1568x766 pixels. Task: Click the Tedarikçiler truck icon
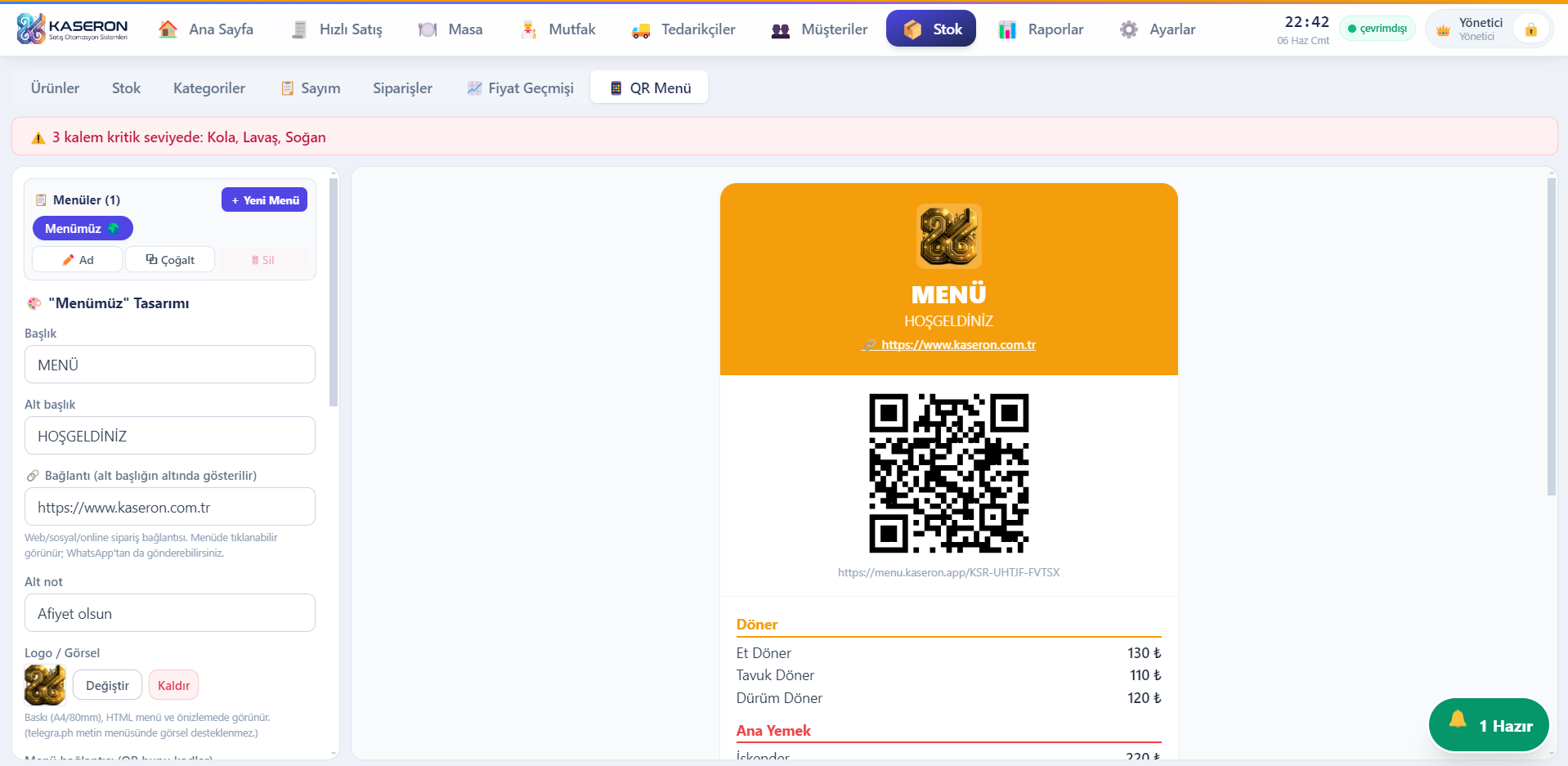click(x=641, y=30)
